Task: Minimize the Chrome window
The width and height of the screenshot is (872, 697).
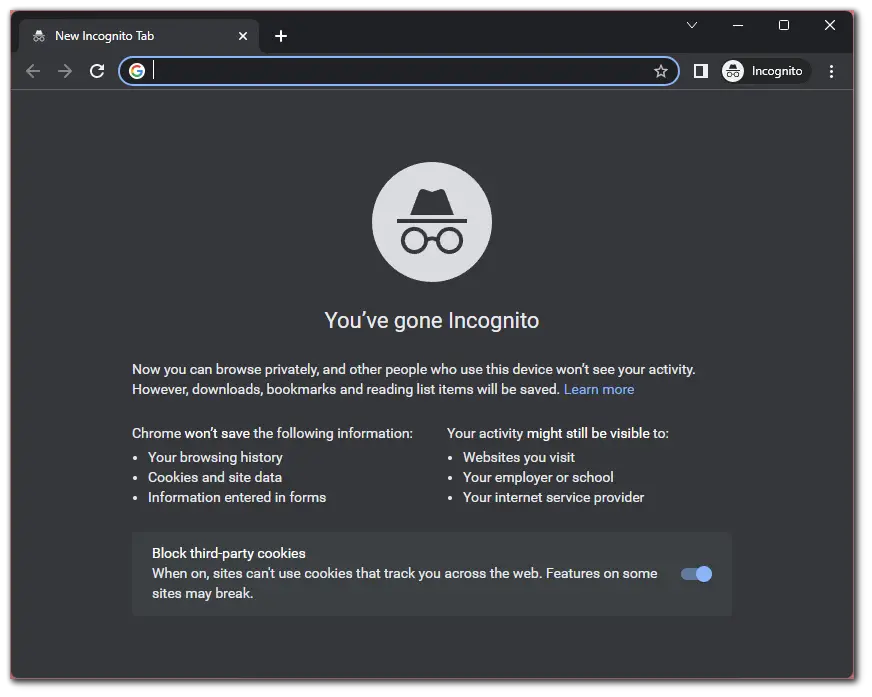Action: (738, 25)
